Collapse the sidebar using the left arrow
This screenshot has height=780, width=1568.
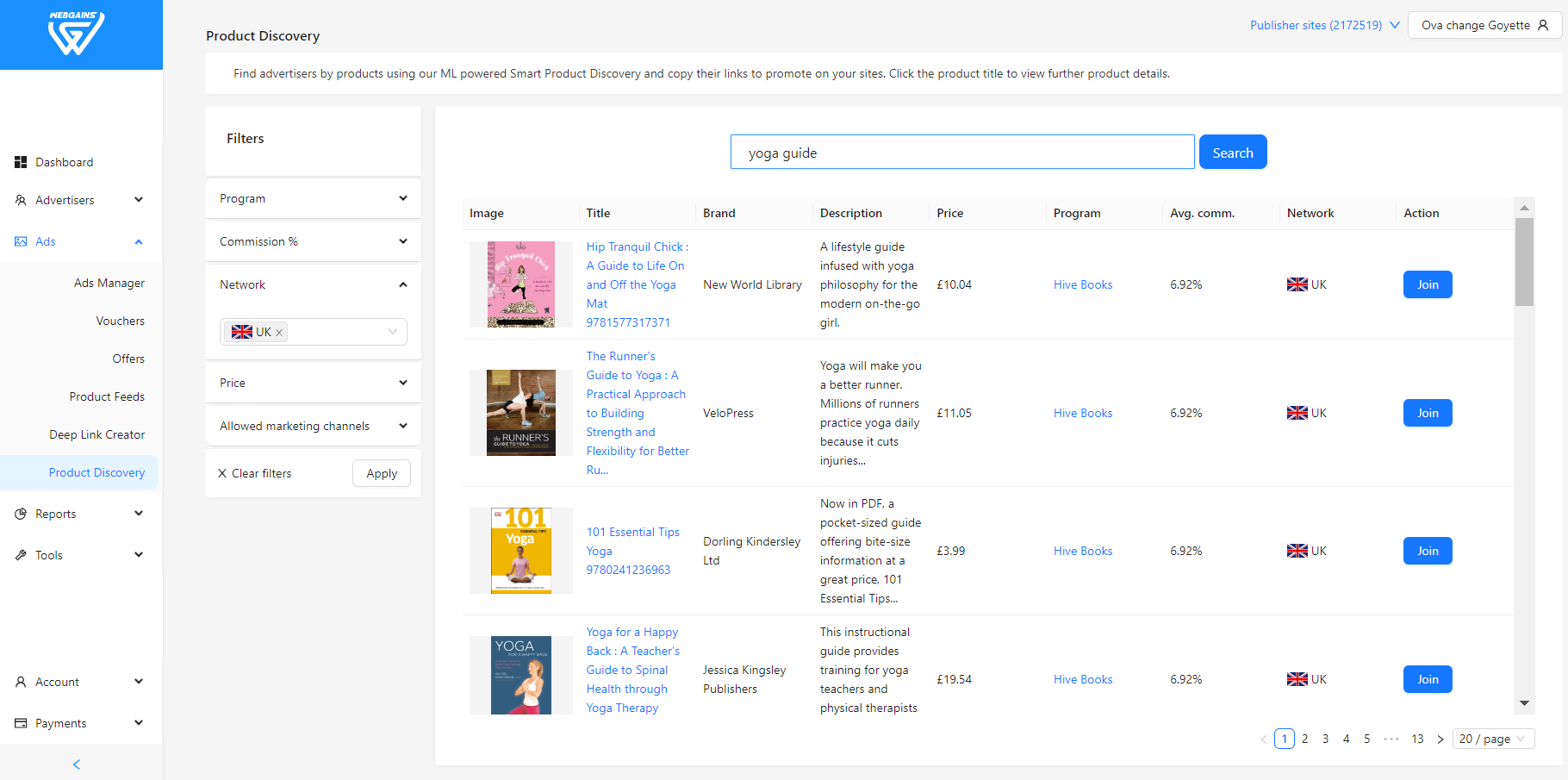pos(76,764)
